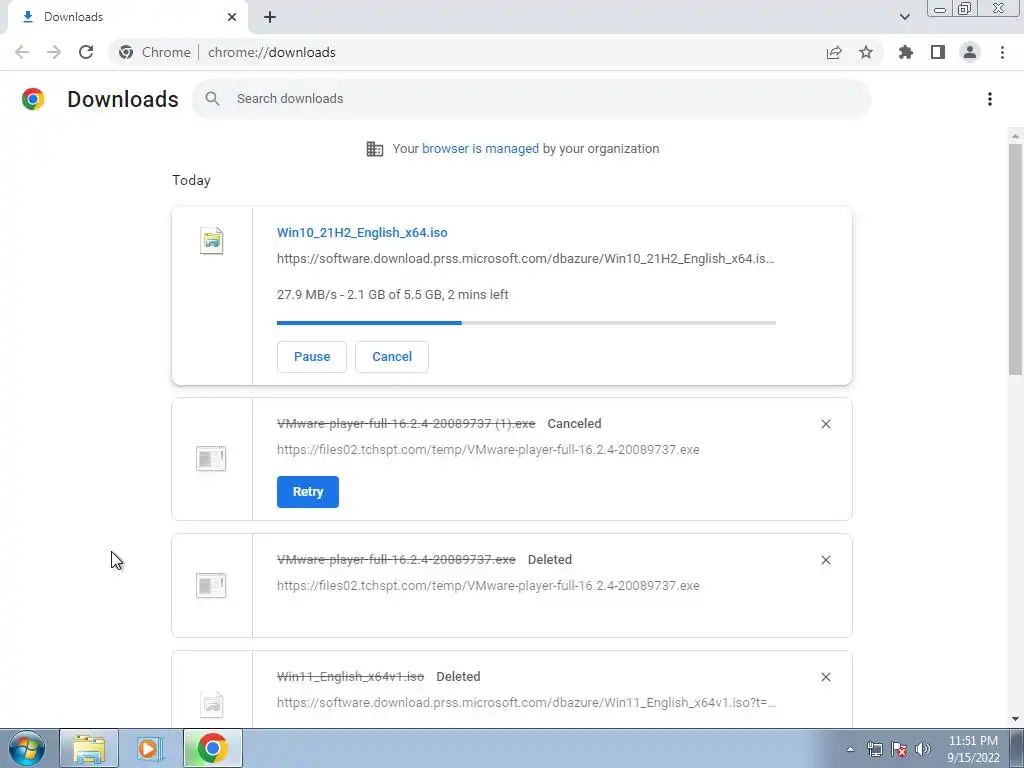Screen dimensions: 1024x768
Task: Click the magnifier icon in search downloads
Action: [x=212, y=99]
